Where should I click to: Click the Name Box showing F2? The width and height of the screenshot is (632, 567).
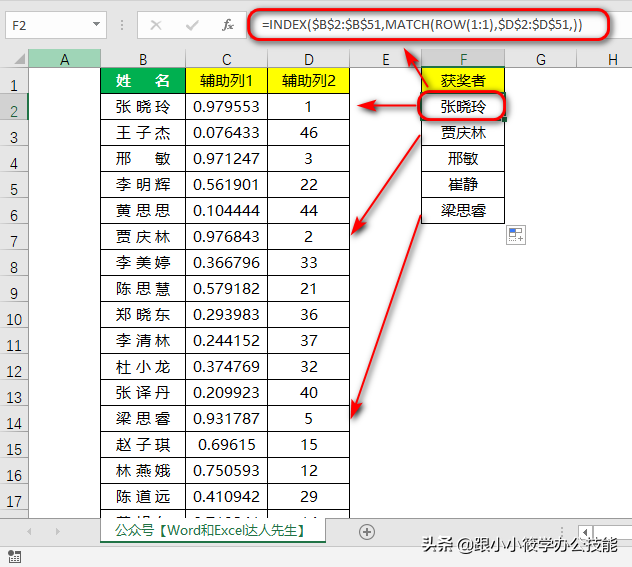click(x=56, y=25)
